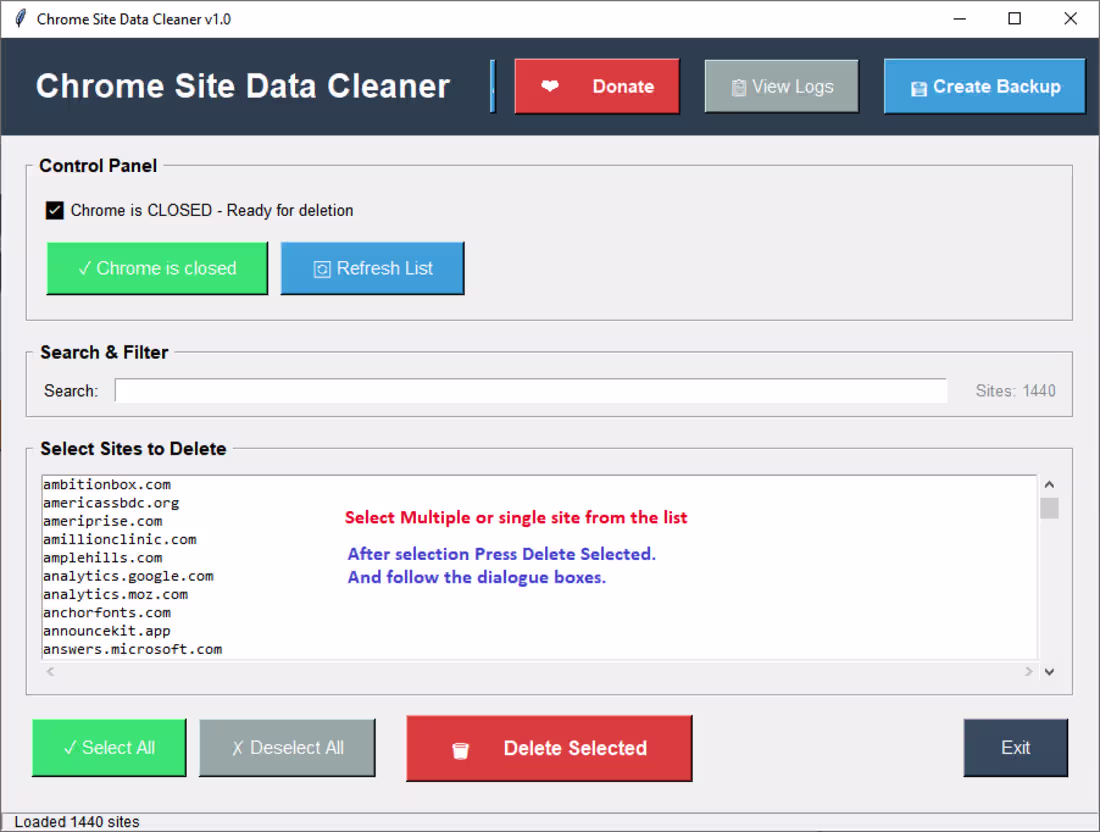This screenshot has width=1100, height=832.
Task: Click the X mark on Deselect All
Action: 237,749
